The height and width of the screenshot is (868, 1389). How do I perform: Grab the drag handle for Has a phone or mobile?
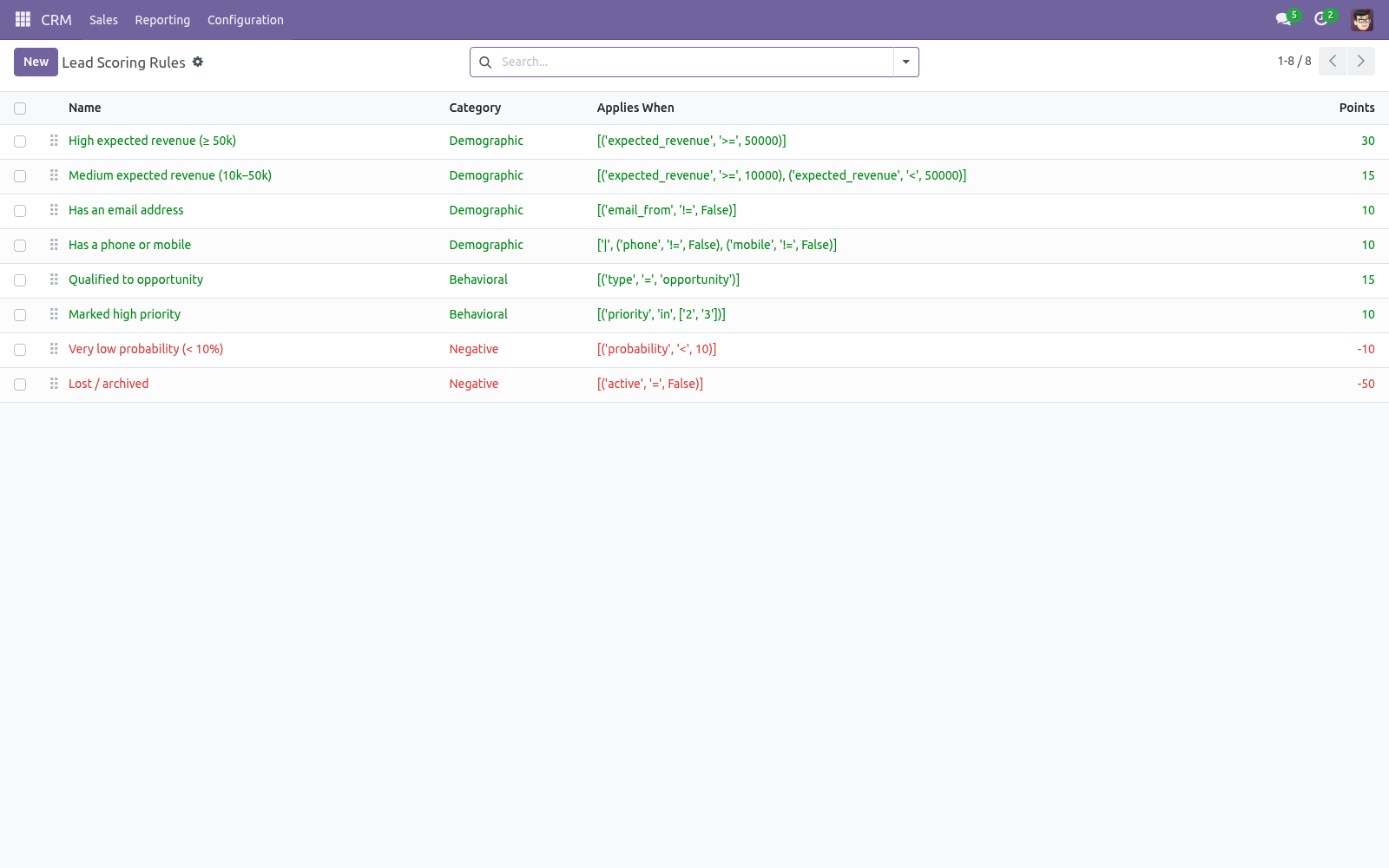(54, 245)
